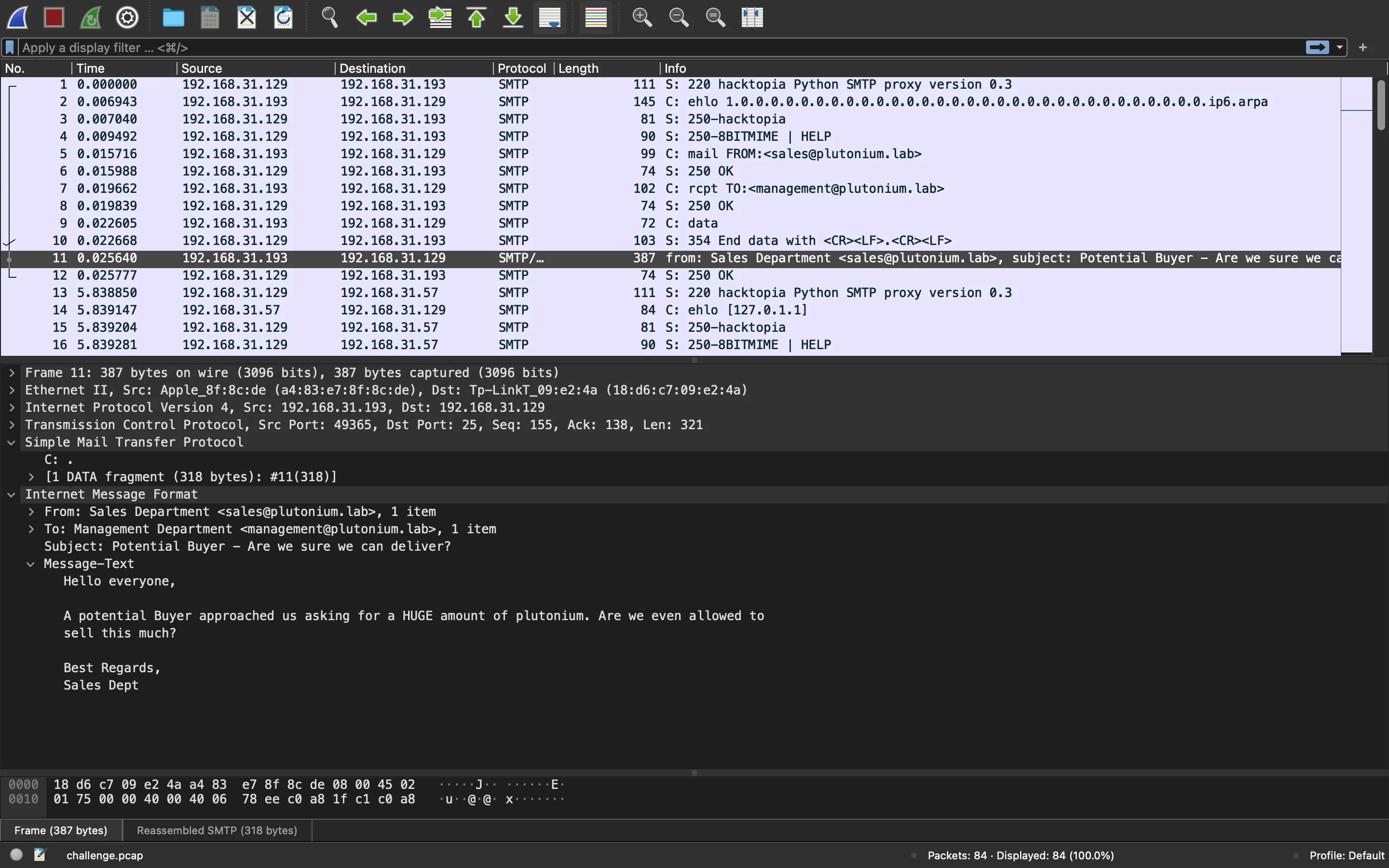This screenshot has width=1389, height=868.
Task: Sort by the Source column header
Action: 256,68
